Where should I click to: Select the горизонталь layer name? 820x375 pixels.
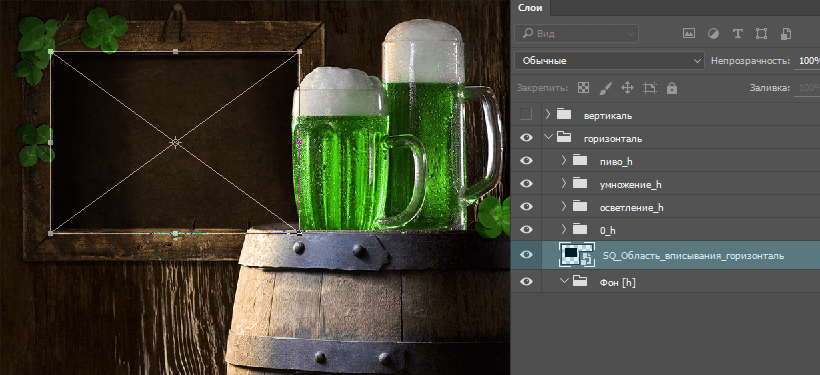pyautogui.click(x=613, y=139)
